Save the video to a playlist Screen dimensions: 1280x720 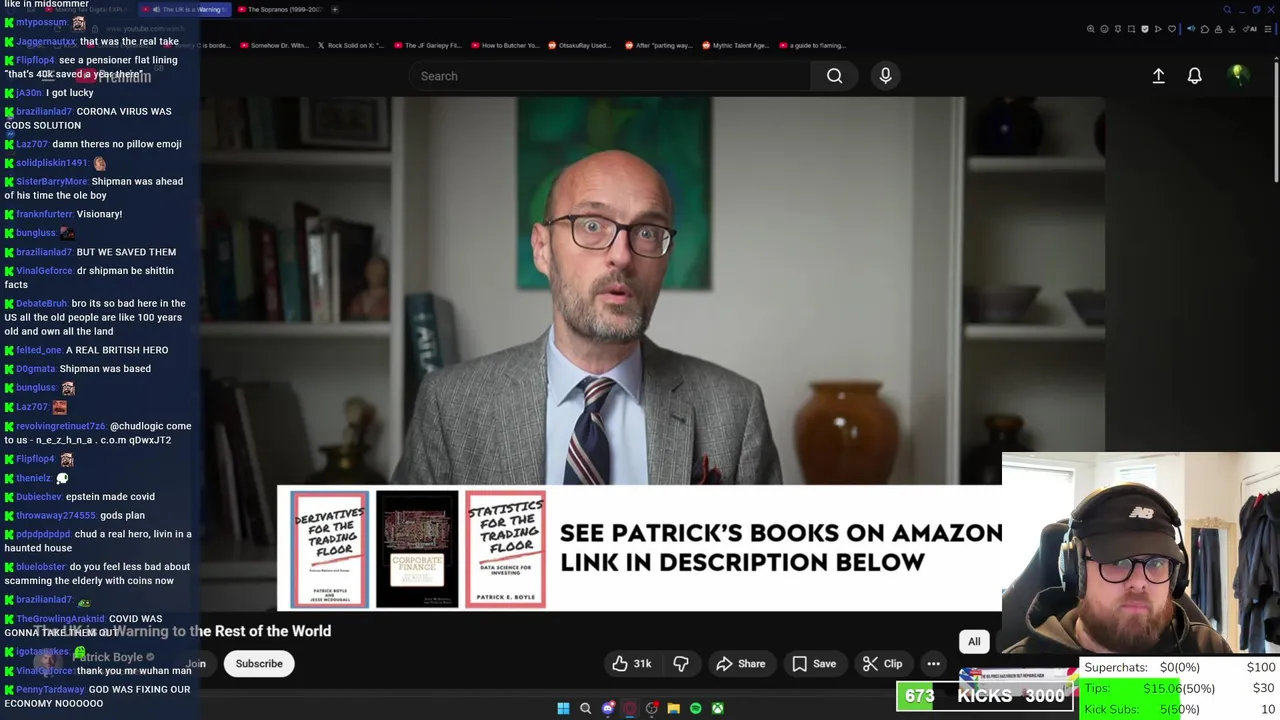click(x=814, y=664)
